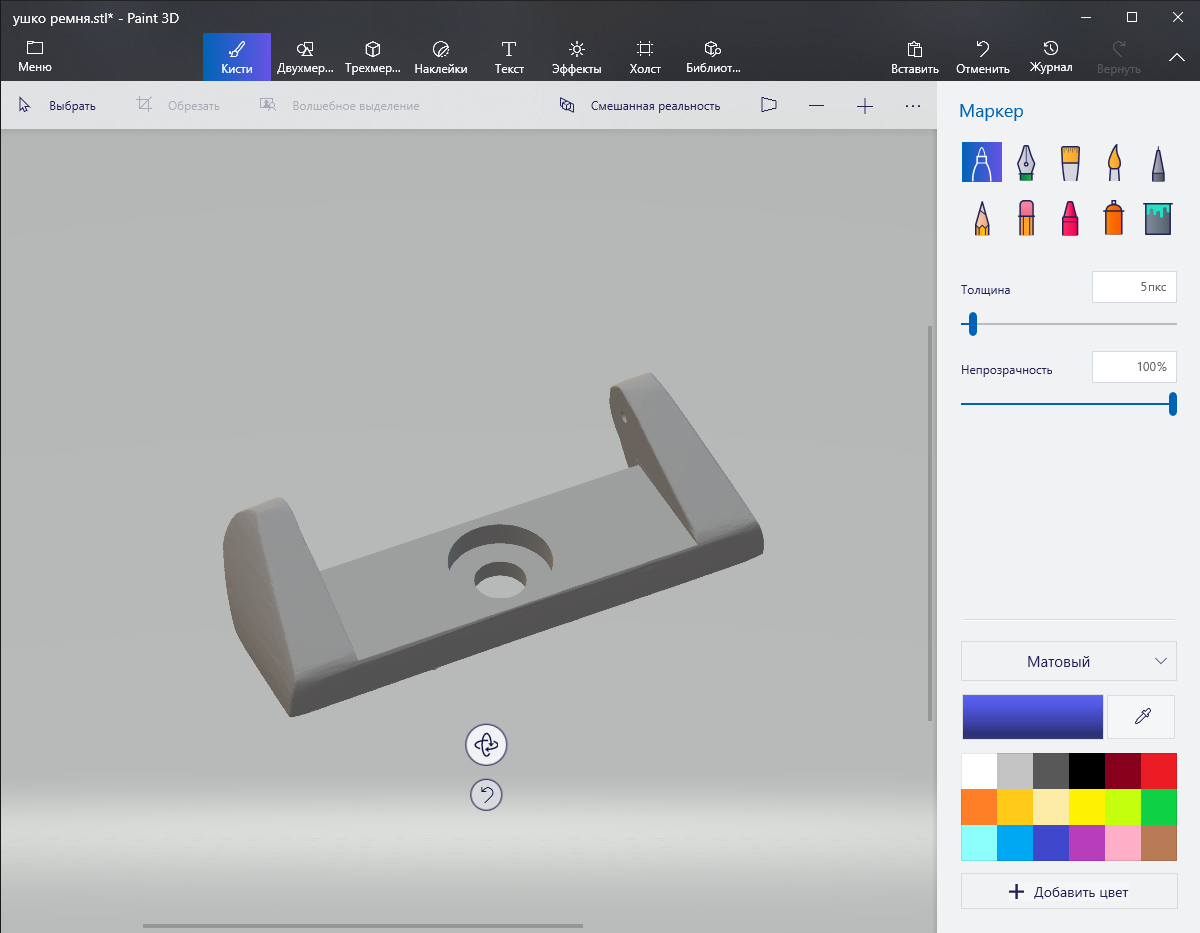The image size is (1200, 933).
Task: Open the Холст canvas tab
Action: pos(645,57)
